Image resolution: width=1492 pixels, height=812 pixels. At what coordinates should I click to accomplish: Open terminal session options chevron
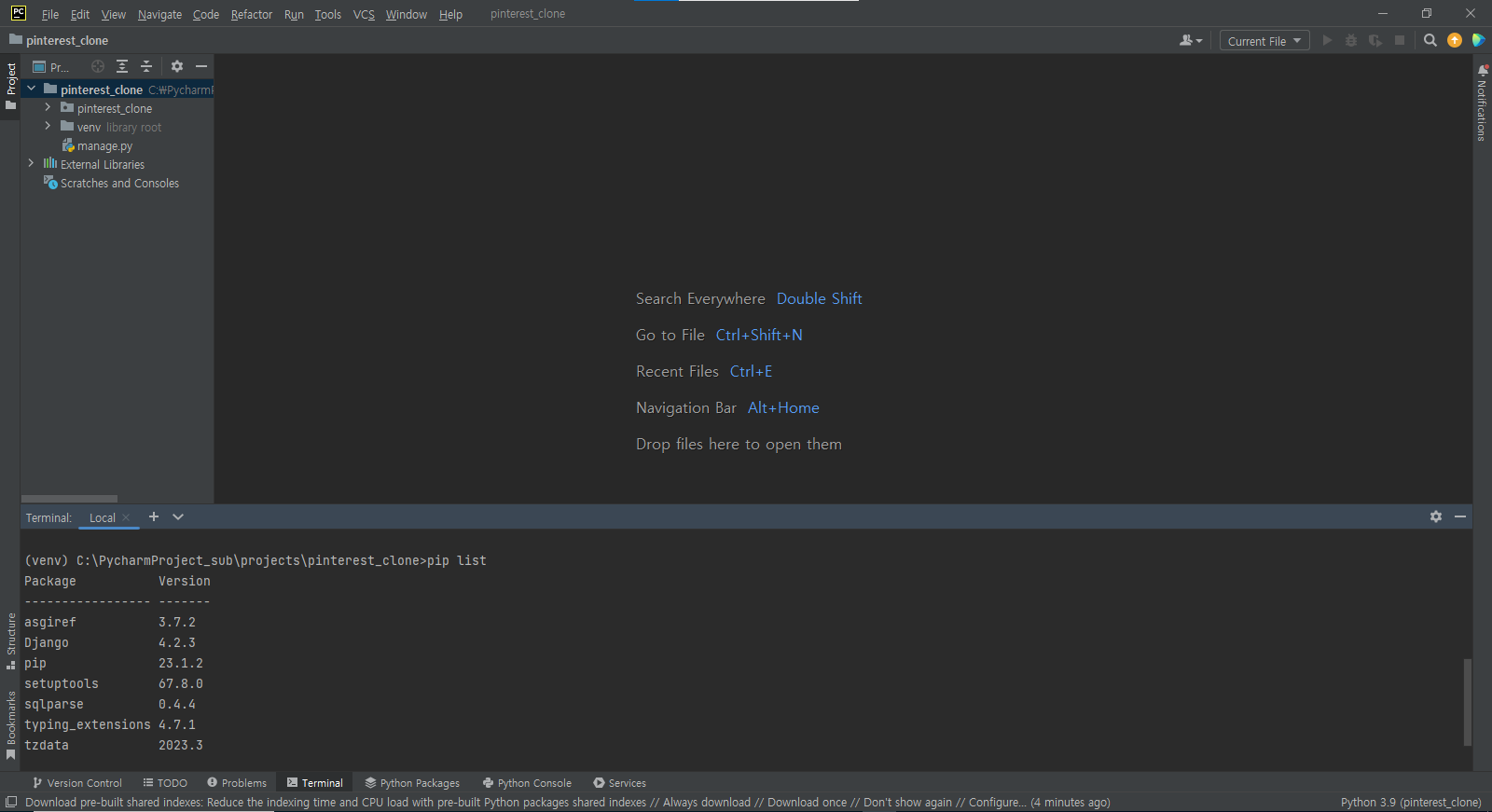178,516
